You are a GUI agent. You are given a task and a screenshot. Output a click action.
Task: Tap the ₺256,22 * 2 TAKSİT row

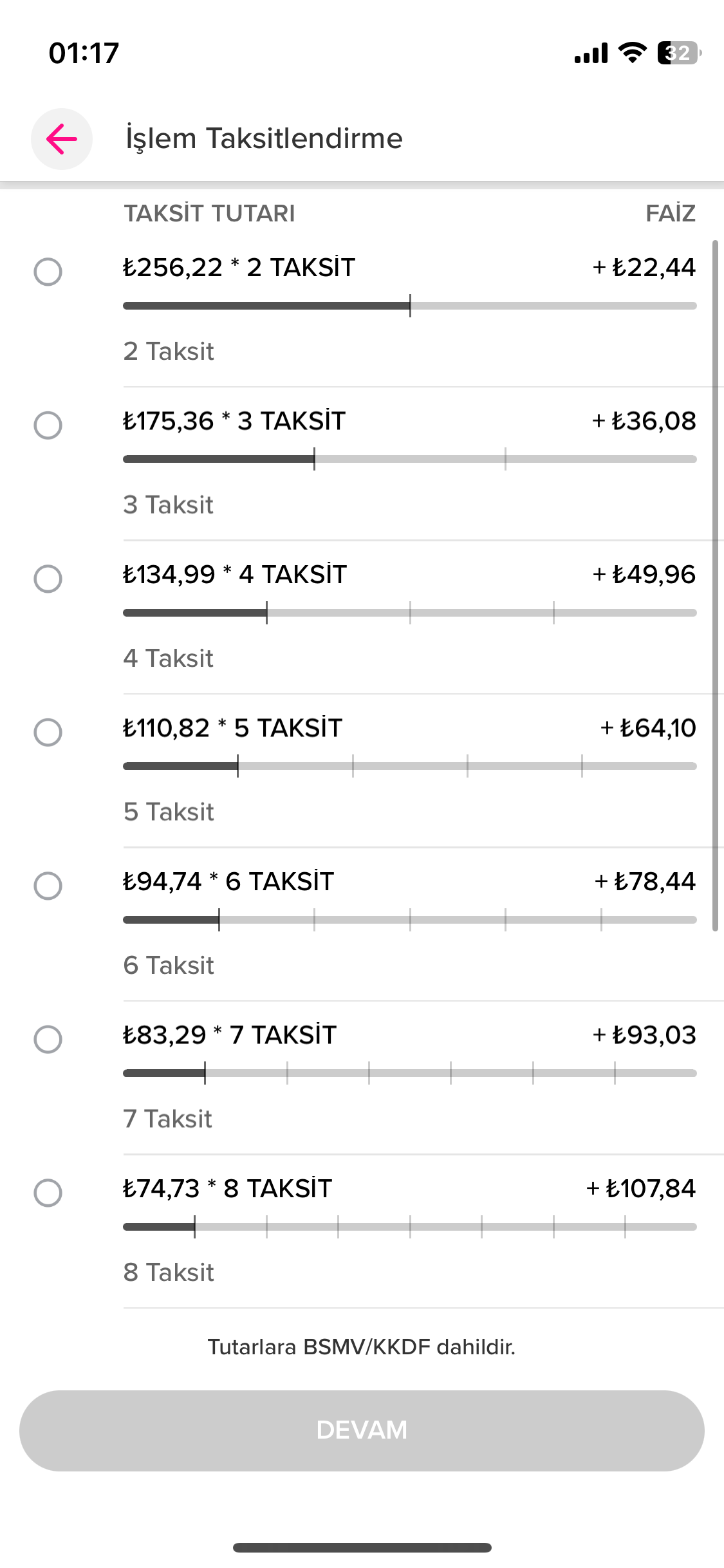239,268
